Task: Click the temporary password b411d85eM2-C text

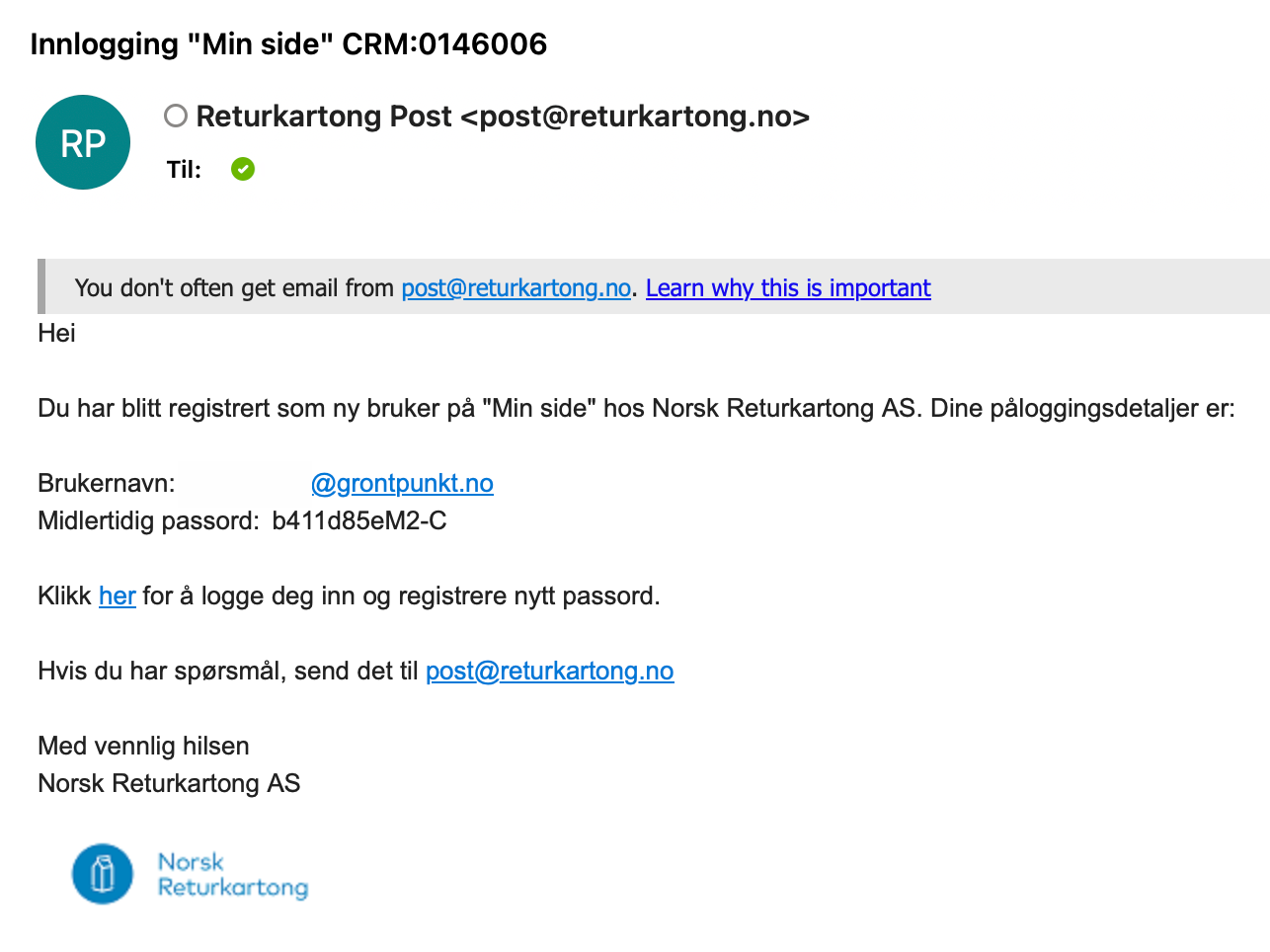Action: [x=359, y=520]
